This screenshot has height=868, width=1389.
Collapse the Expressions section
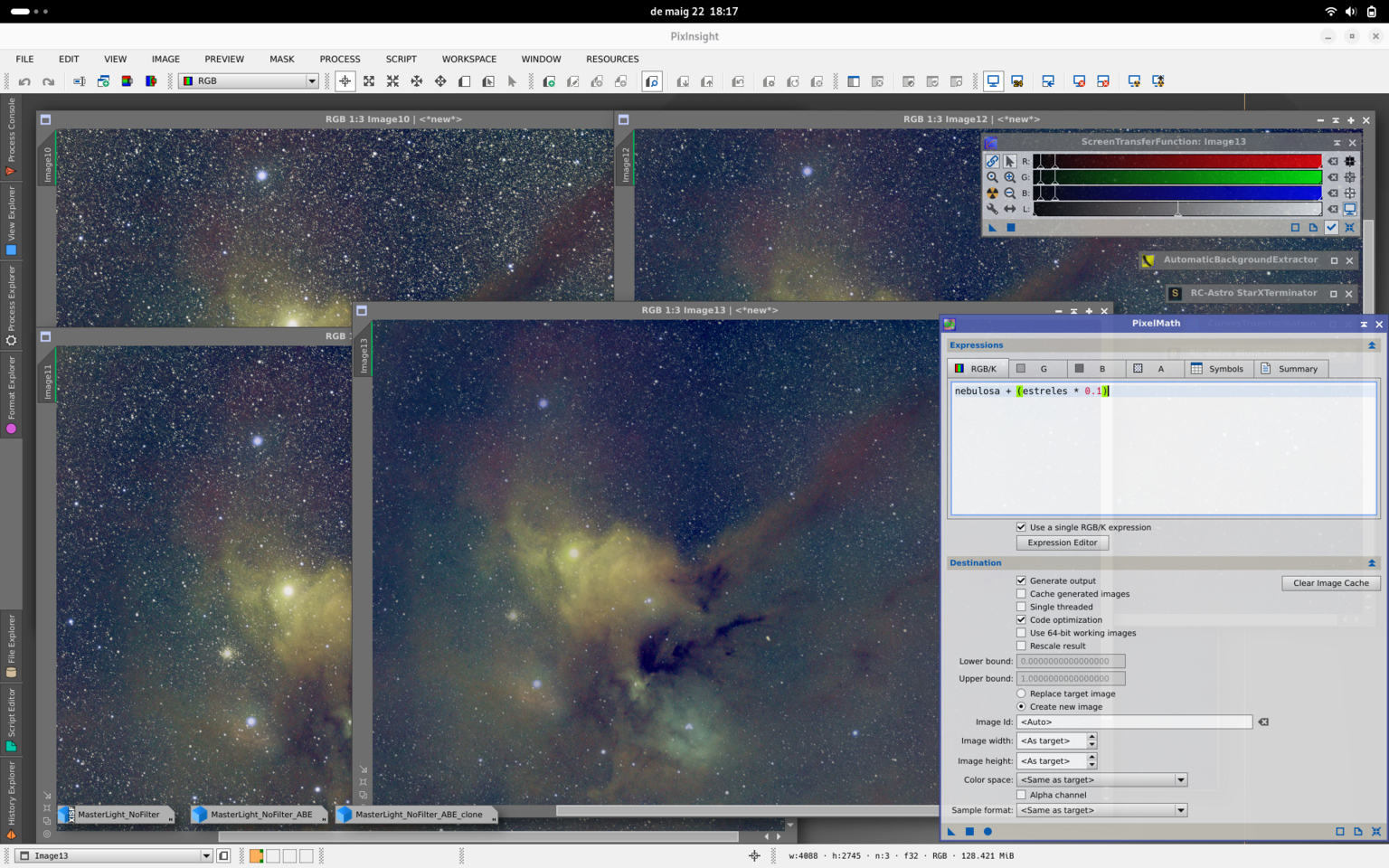[x=1371, y=345]
